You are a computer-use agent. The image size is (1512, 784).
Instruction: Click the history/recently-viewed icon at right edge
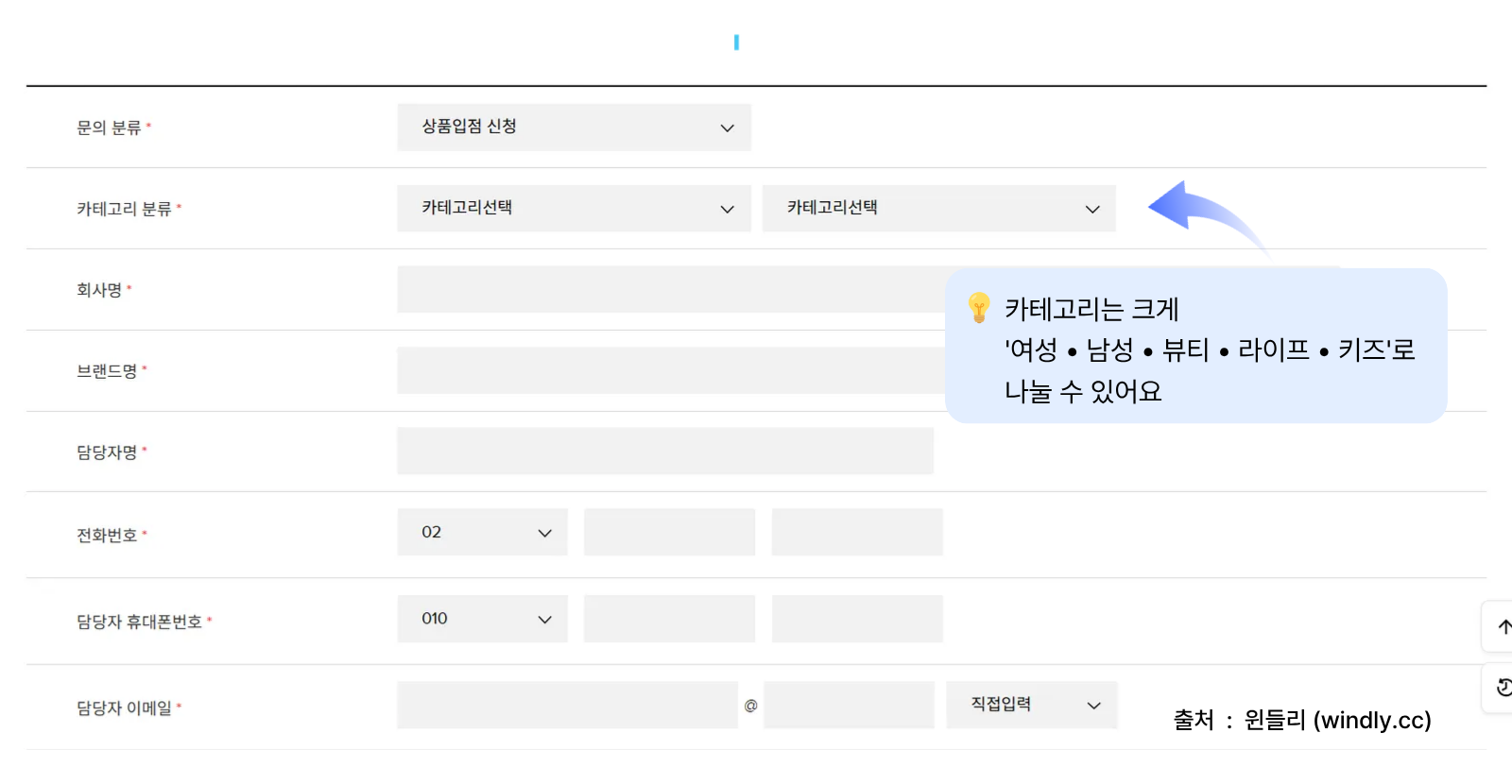point(1503,689)
